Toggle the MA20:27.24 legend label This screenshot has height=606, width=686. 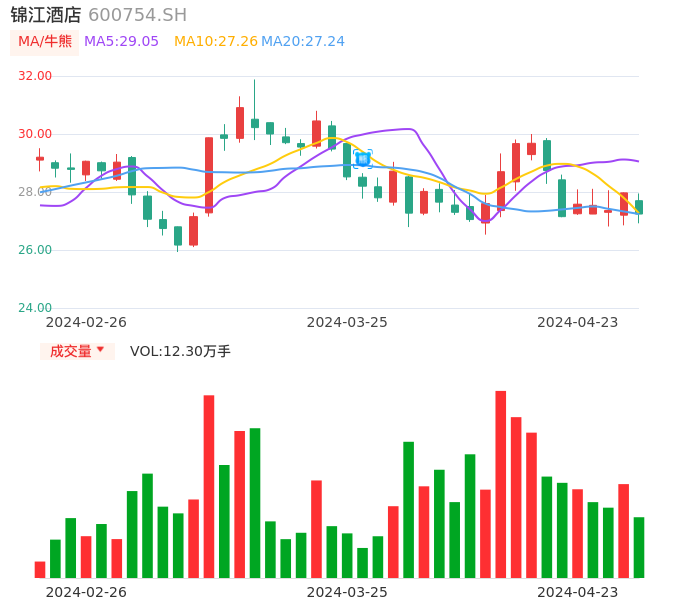[x=302, y=42]
